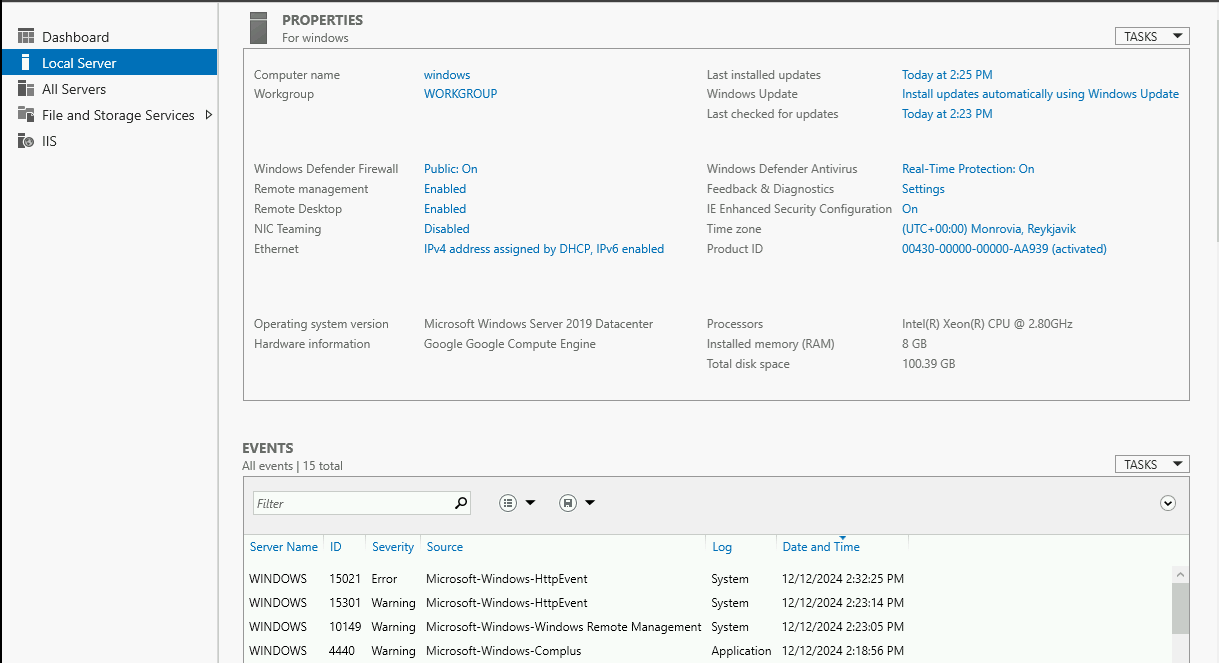Select event 15021 Error row
This screenshot has height=663, width=1219.
[707, 579]
